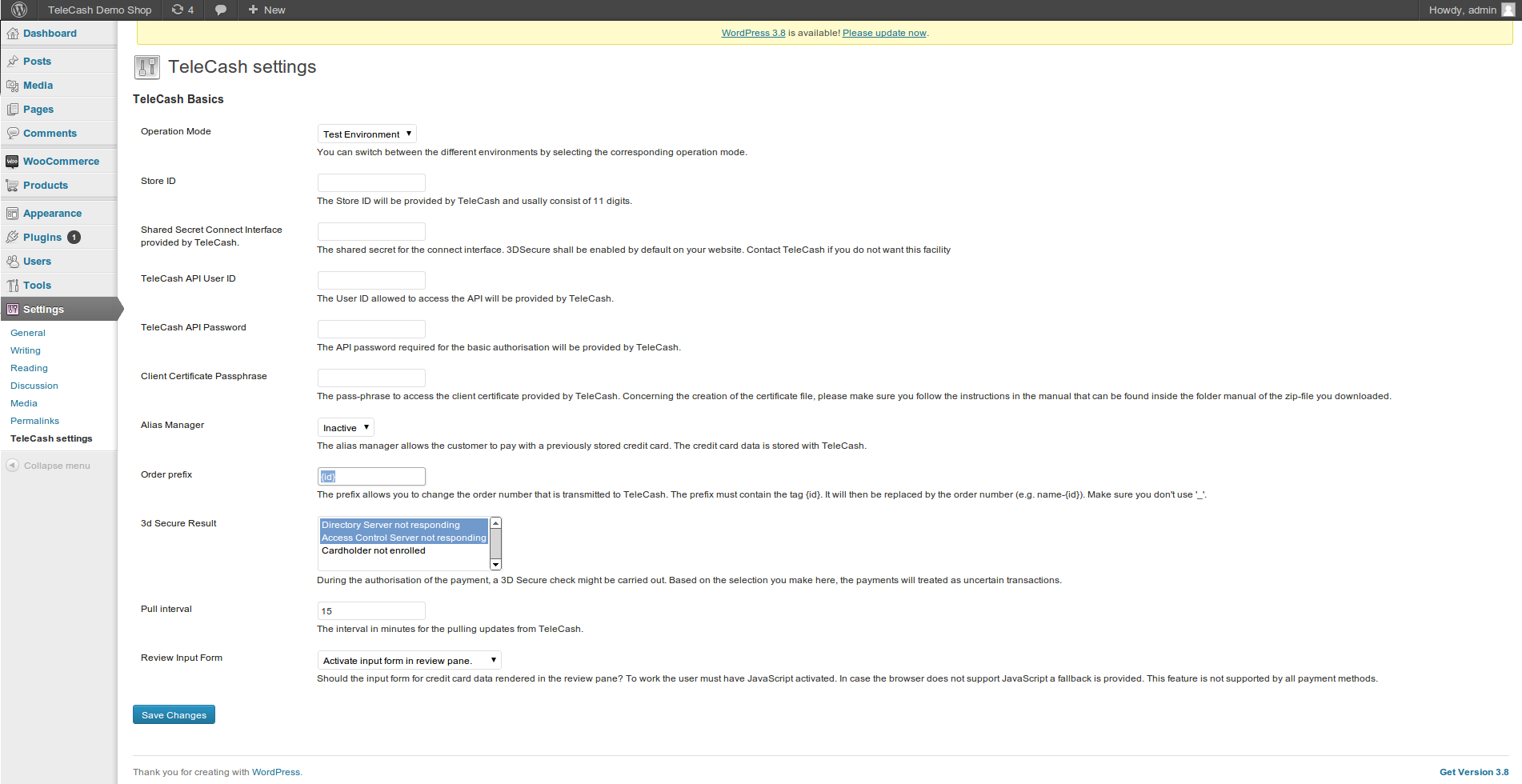Open the Operation Mode dropdown

point(367,134)
